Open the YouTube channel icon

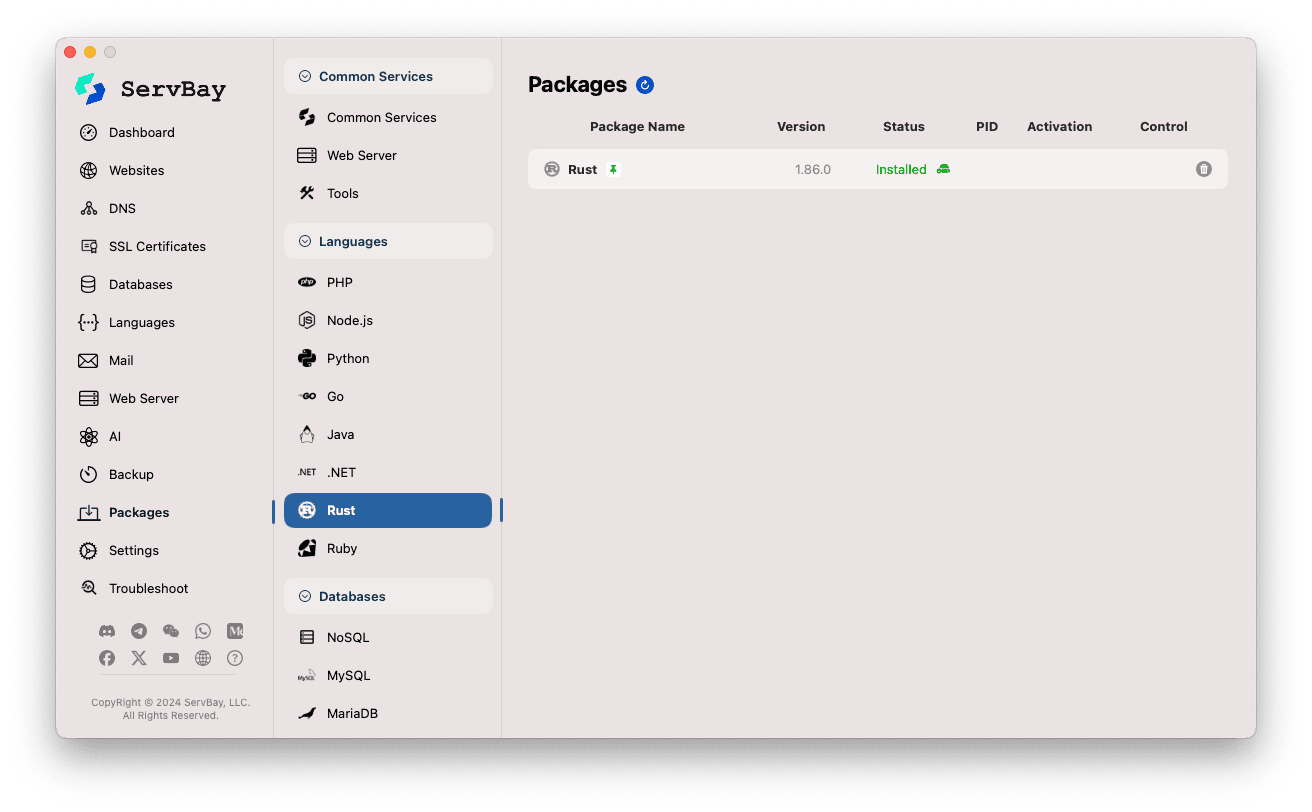pyautogui.click(x=171, y=658)
